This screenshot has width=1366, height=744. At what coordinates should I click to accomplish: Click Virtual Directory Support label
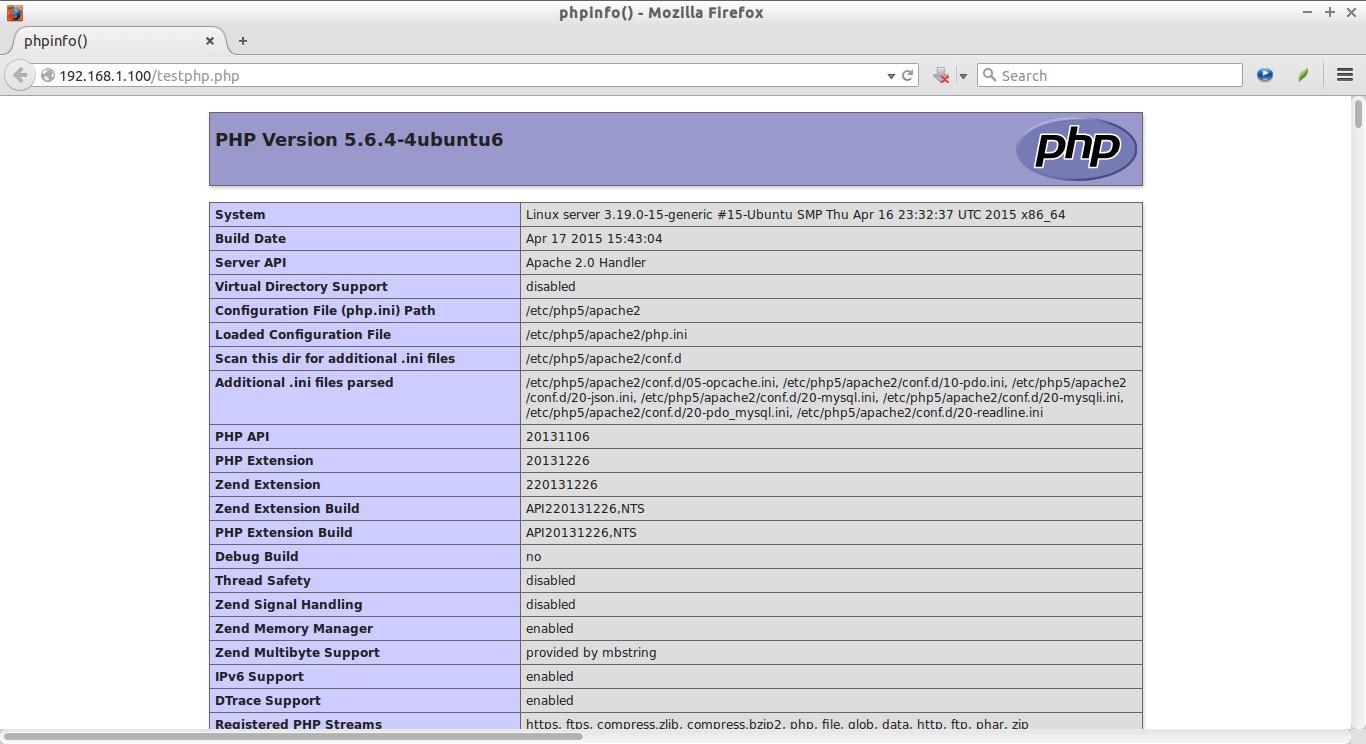pos(301,286)
